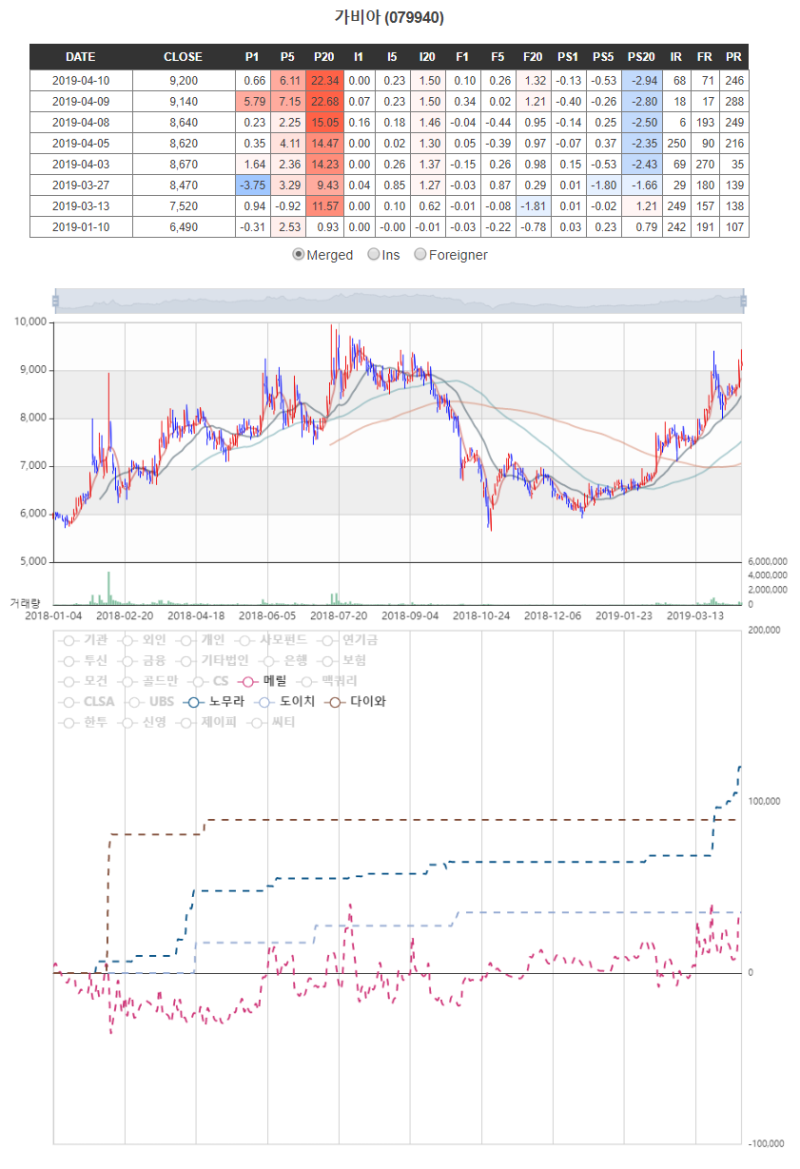Toggle the 개인 series in legend

coord(201,640)
